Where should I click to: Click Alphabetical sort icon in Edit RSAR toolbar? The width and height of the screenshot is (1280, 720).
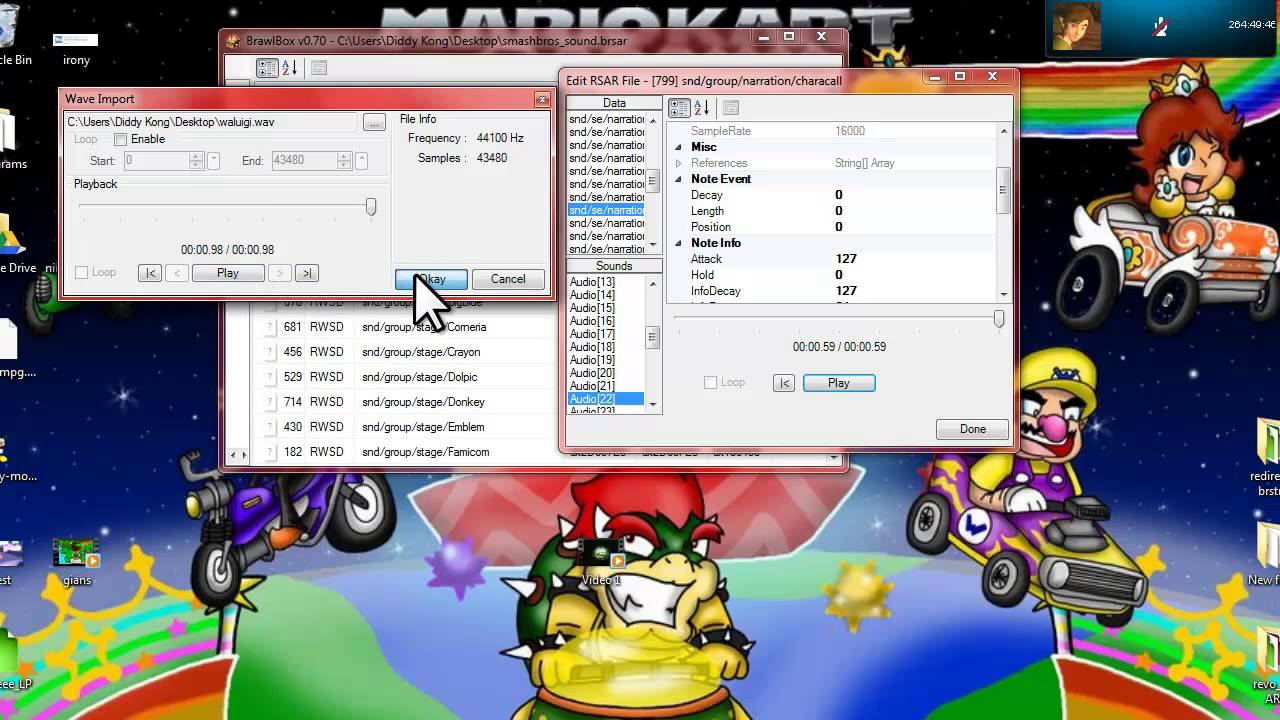701,108
